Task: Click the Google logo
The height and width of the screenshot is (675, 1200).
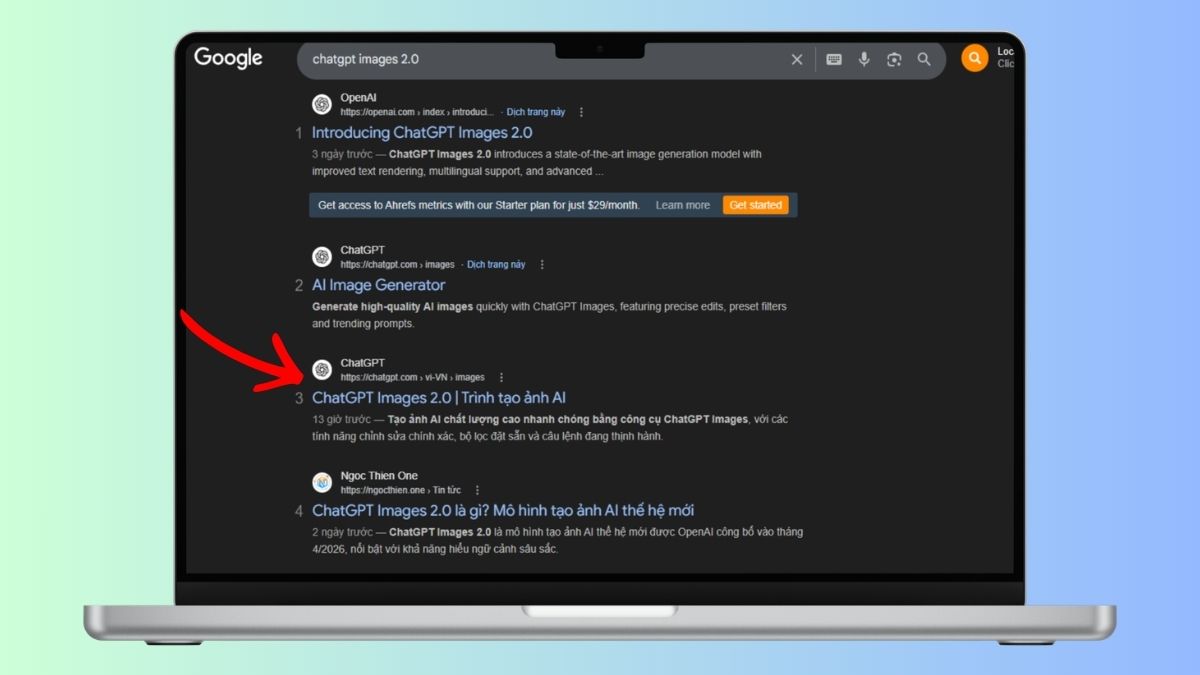Action: [228, 59]
